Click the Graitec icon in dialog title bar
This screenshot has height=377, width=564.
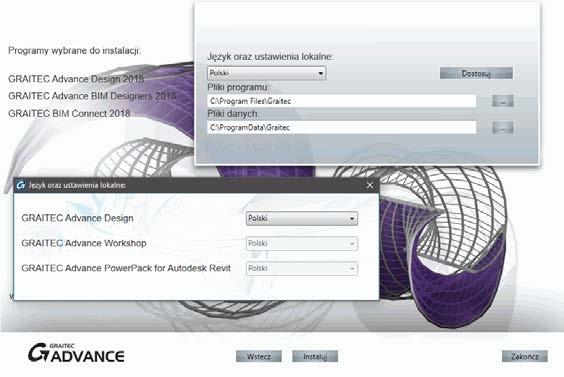(x=21, y=185)
